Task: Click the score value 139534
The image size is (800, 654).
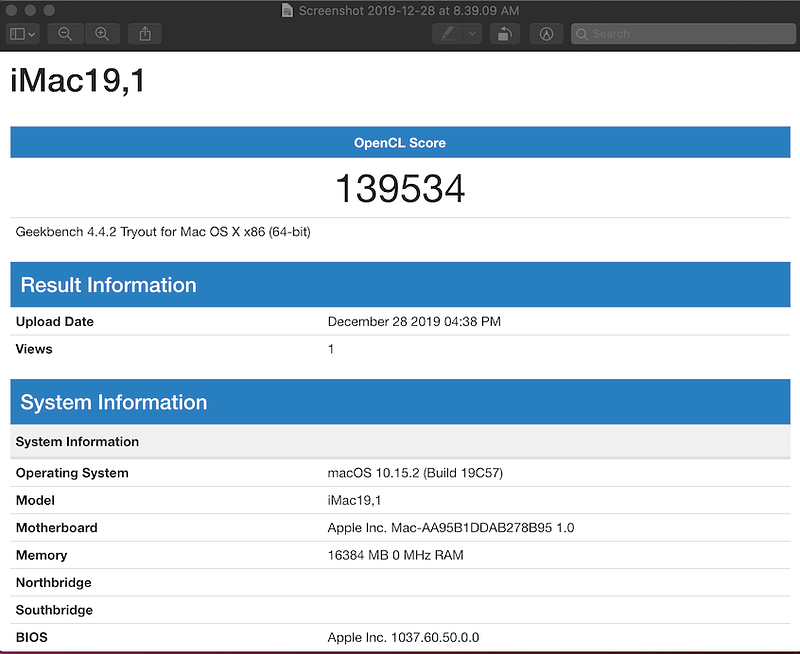Action: click(400, 189)
